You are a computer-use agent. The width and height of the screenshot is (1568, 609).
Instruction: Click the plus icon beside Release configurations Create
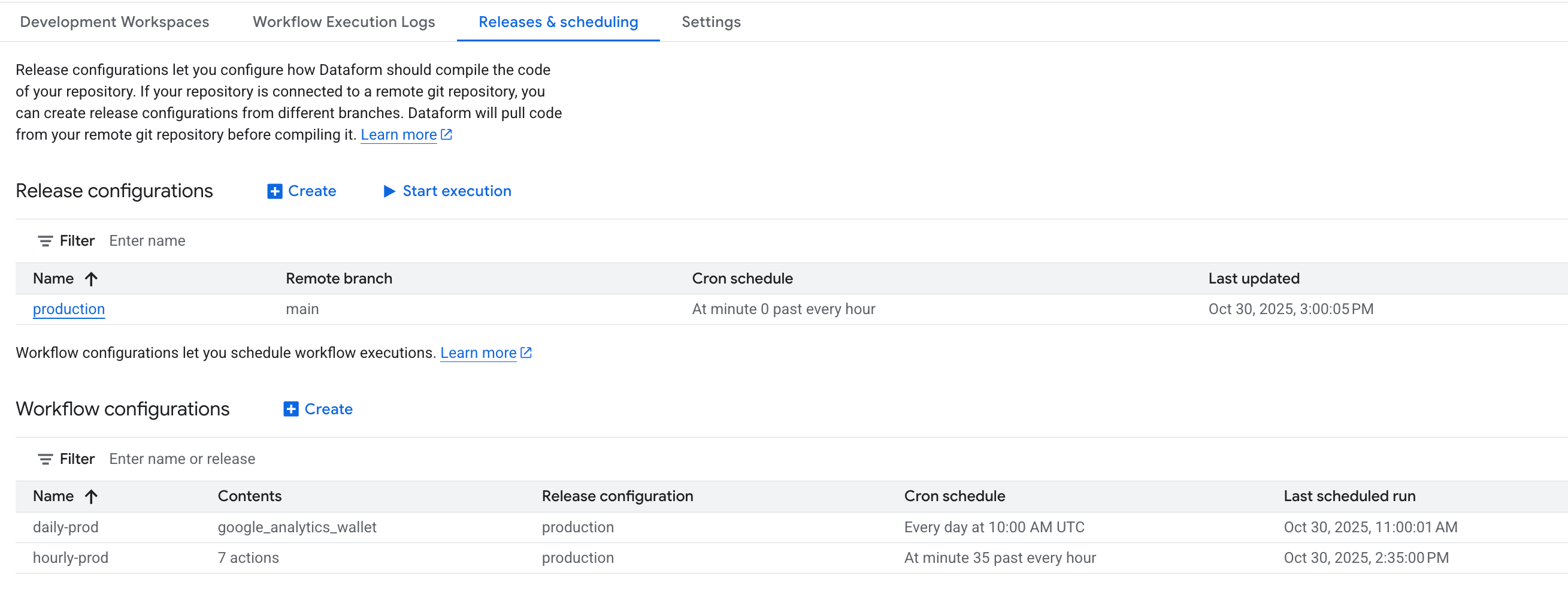[x=274, y=191]
